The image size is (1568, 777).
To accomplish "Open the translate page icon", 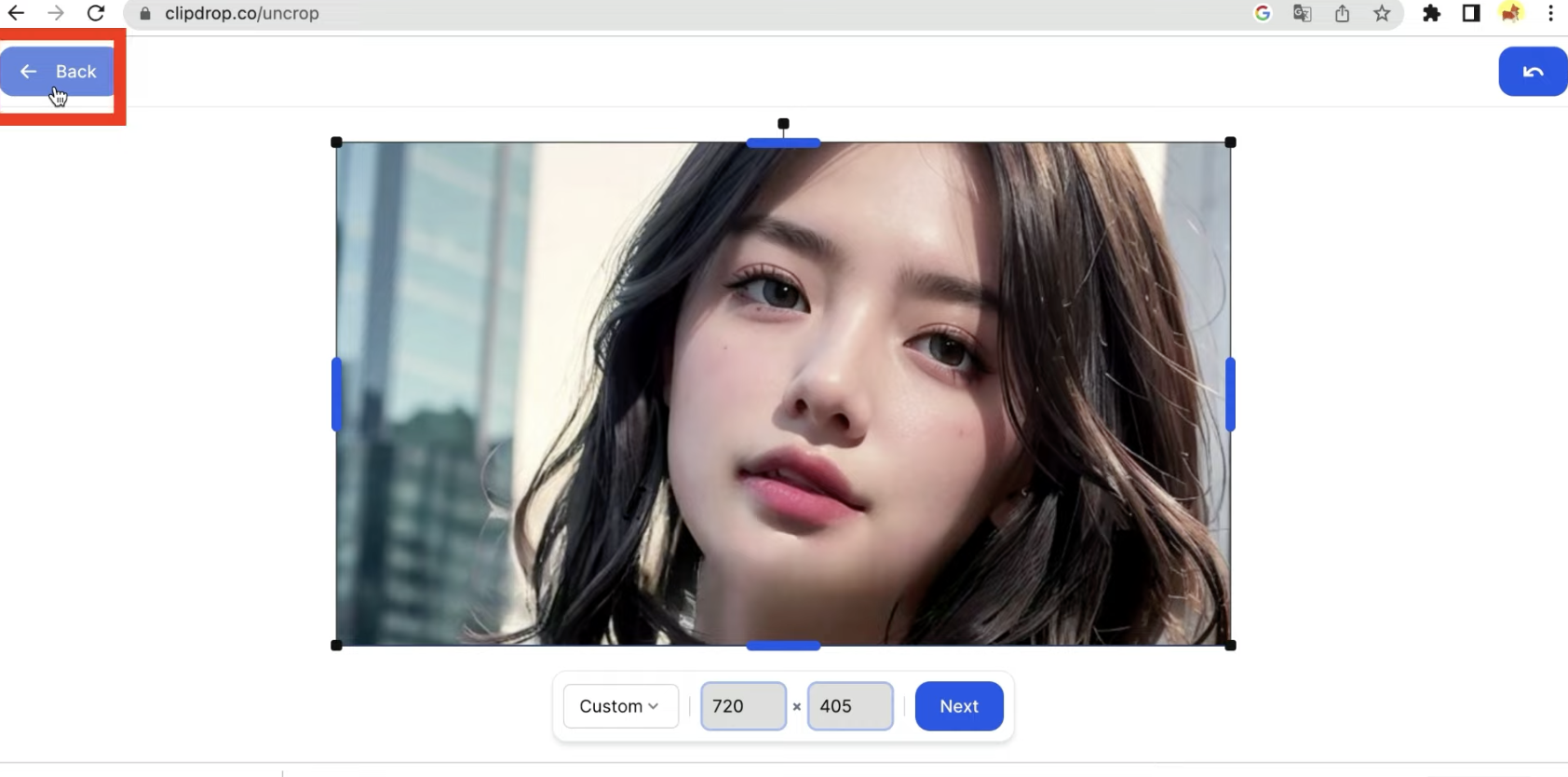I will click(x=1303, y=13).
